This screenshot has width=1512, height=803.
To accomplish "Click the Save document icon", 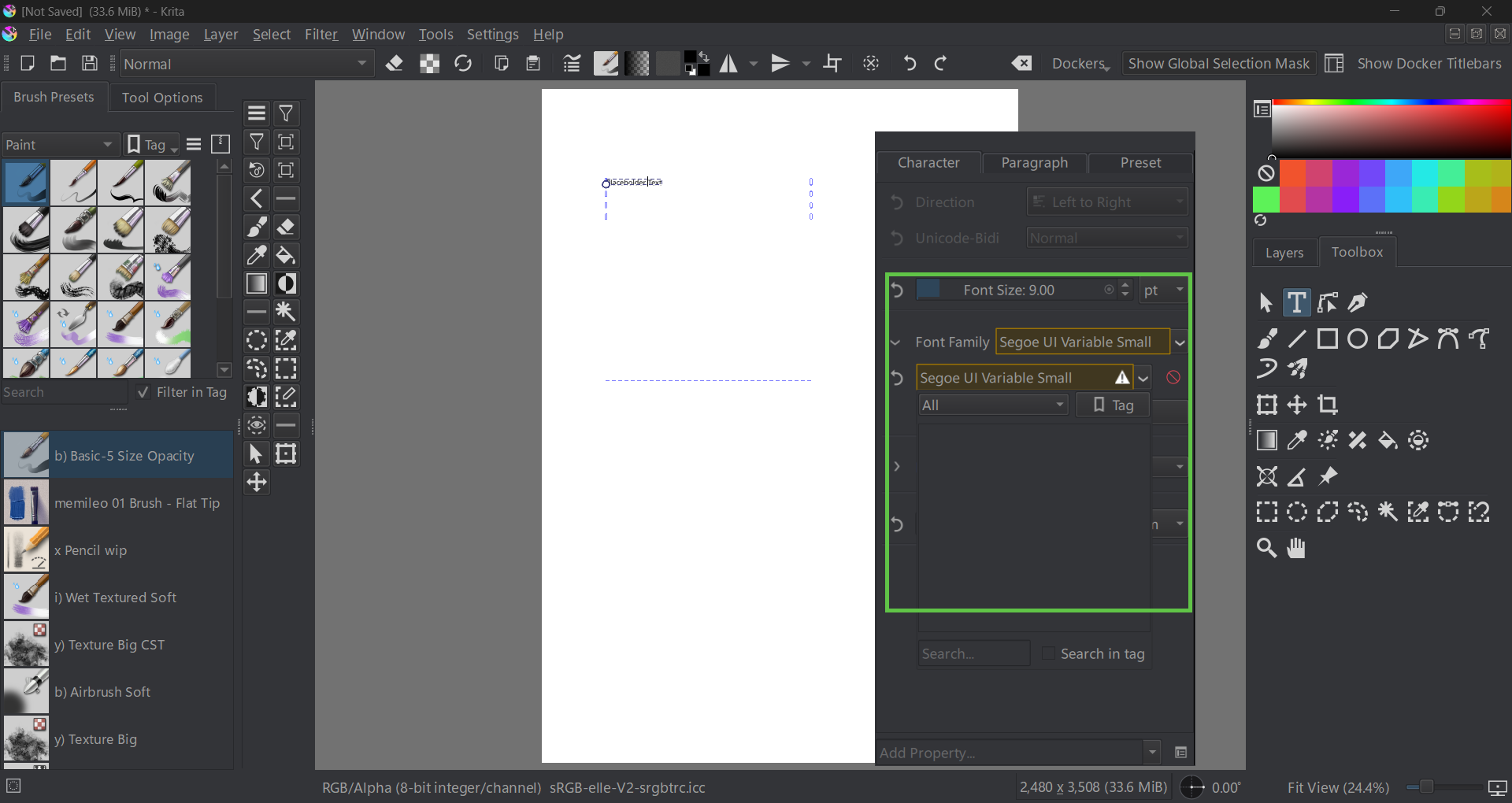I will (90, 64).
